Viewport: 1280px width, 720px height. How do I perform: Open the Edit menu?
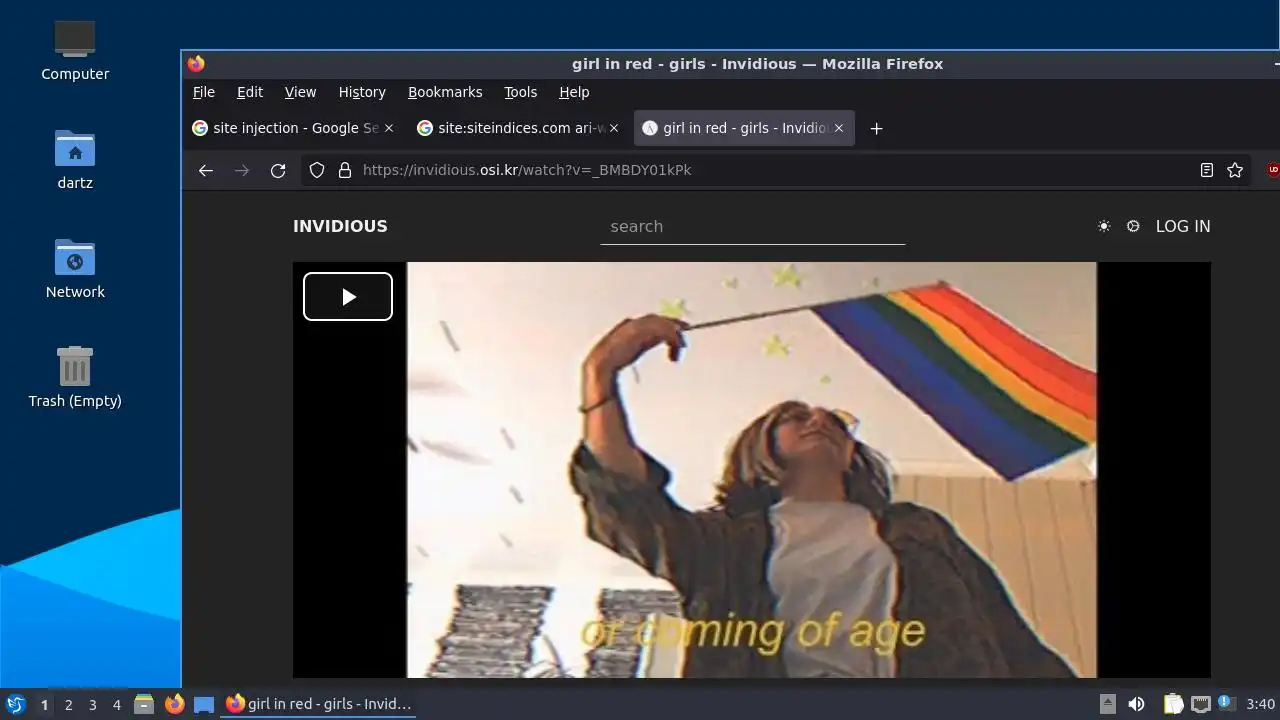250,92
